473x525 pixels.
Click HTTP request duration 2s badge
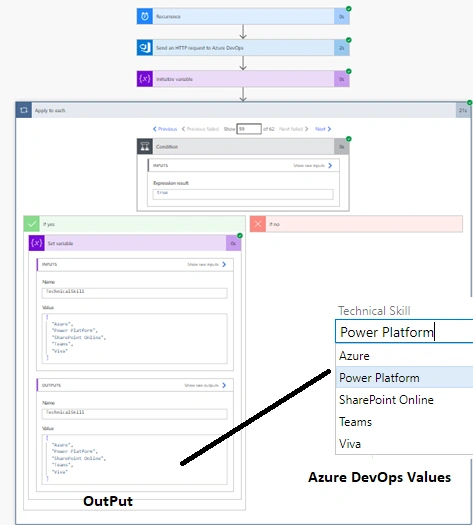[341, 48]
